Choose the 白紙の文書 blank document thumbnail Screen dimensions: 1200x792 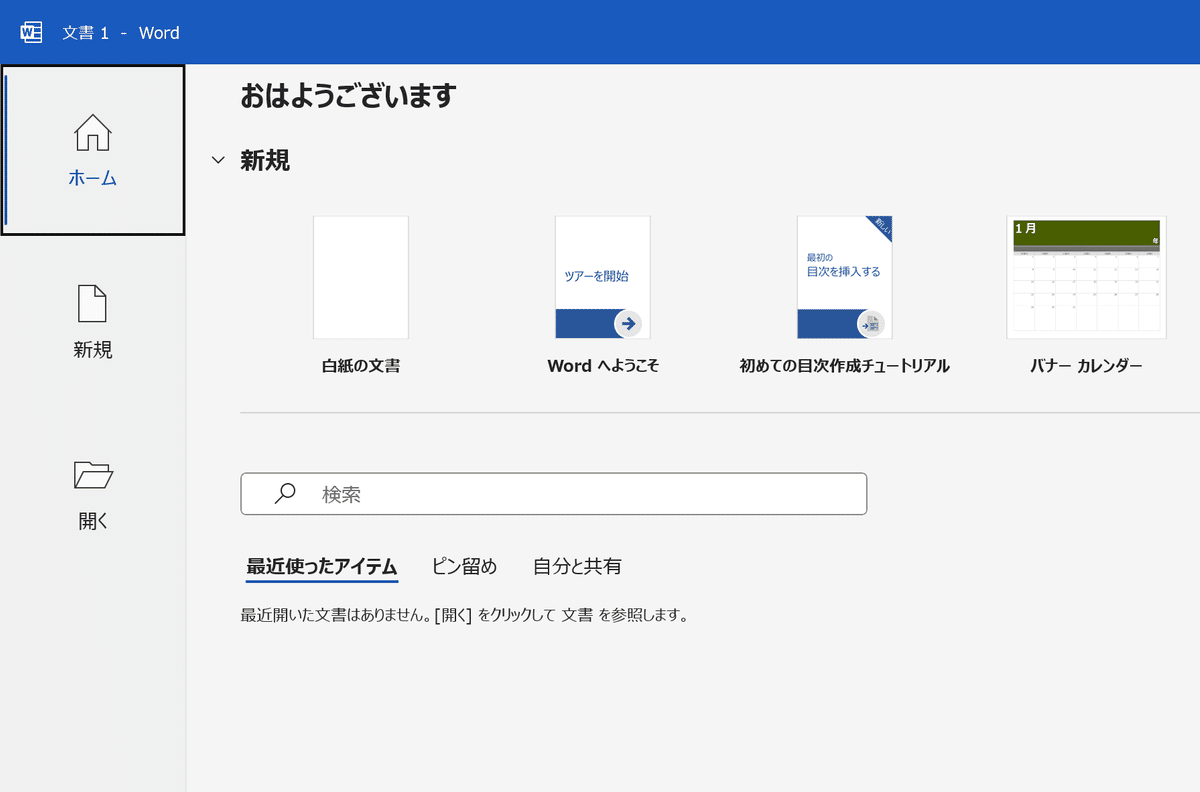click(361, 277)
